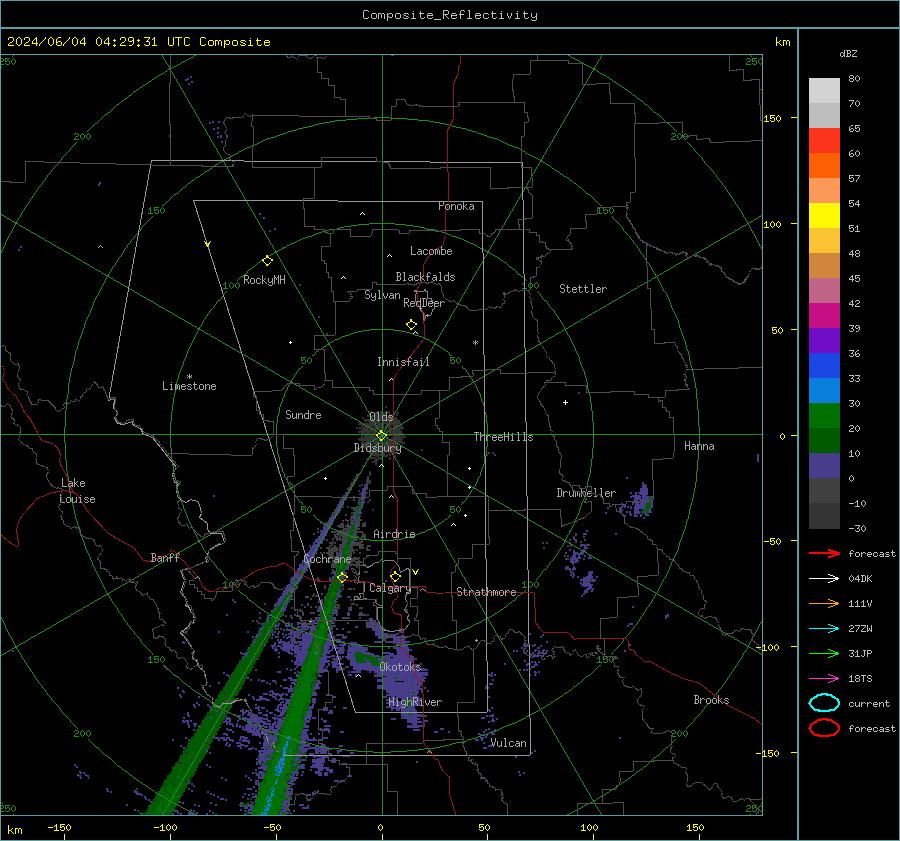Click the Didsbury town label
The height and width of the screenshot is (841, 900).
[x=377, y=448]
